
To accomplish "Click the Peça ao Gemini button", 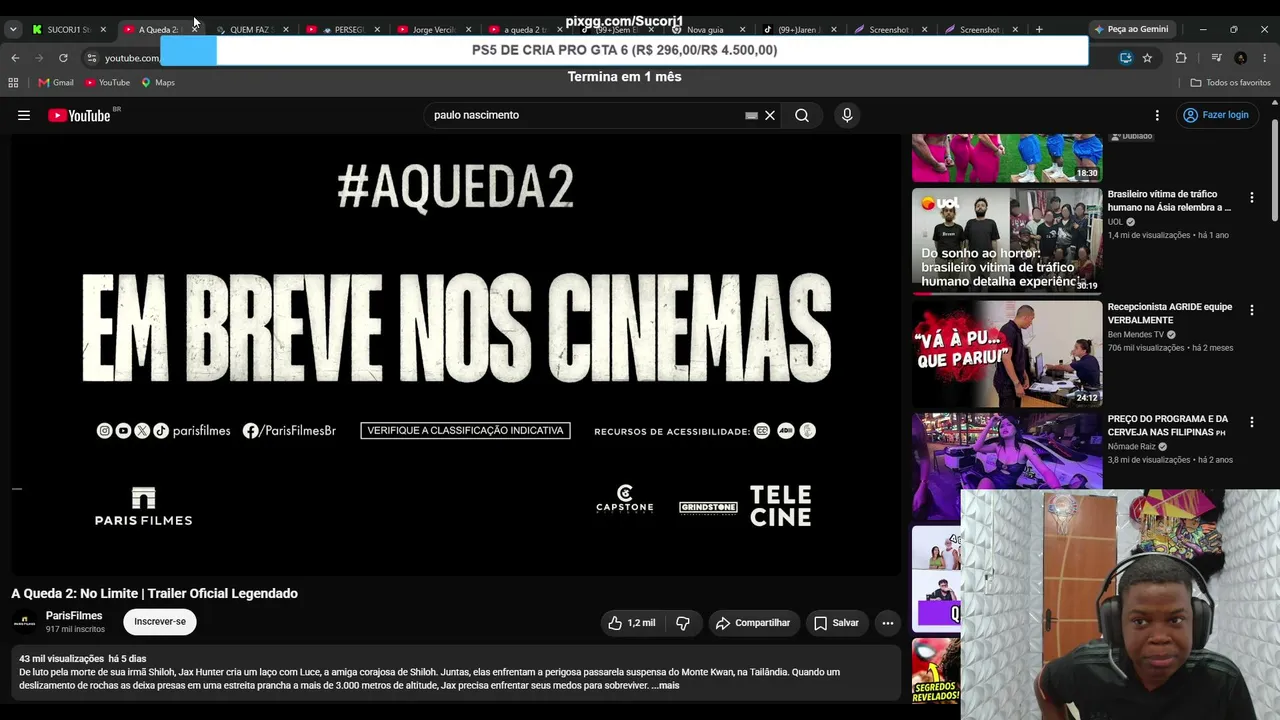I will tap(1131, 29).
